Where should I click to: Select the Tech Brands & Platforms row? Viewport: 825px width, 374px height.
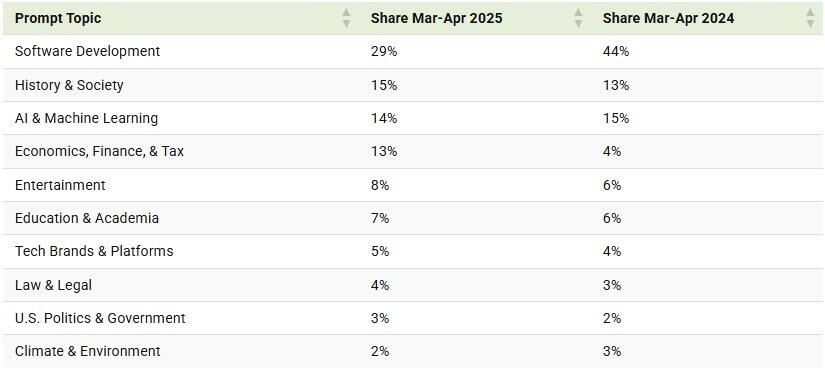point(412,251)
